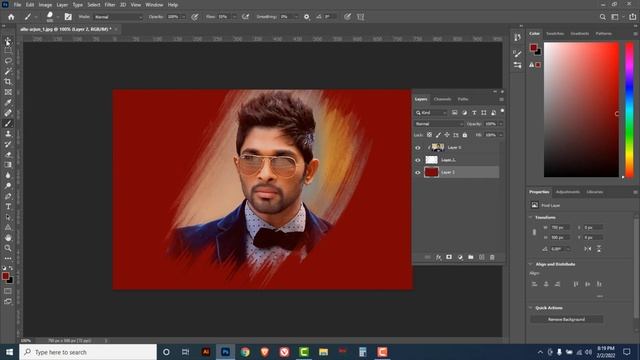
Task: Open the Gradients tab
Action: pyautogui.click(x=580, y=33)
